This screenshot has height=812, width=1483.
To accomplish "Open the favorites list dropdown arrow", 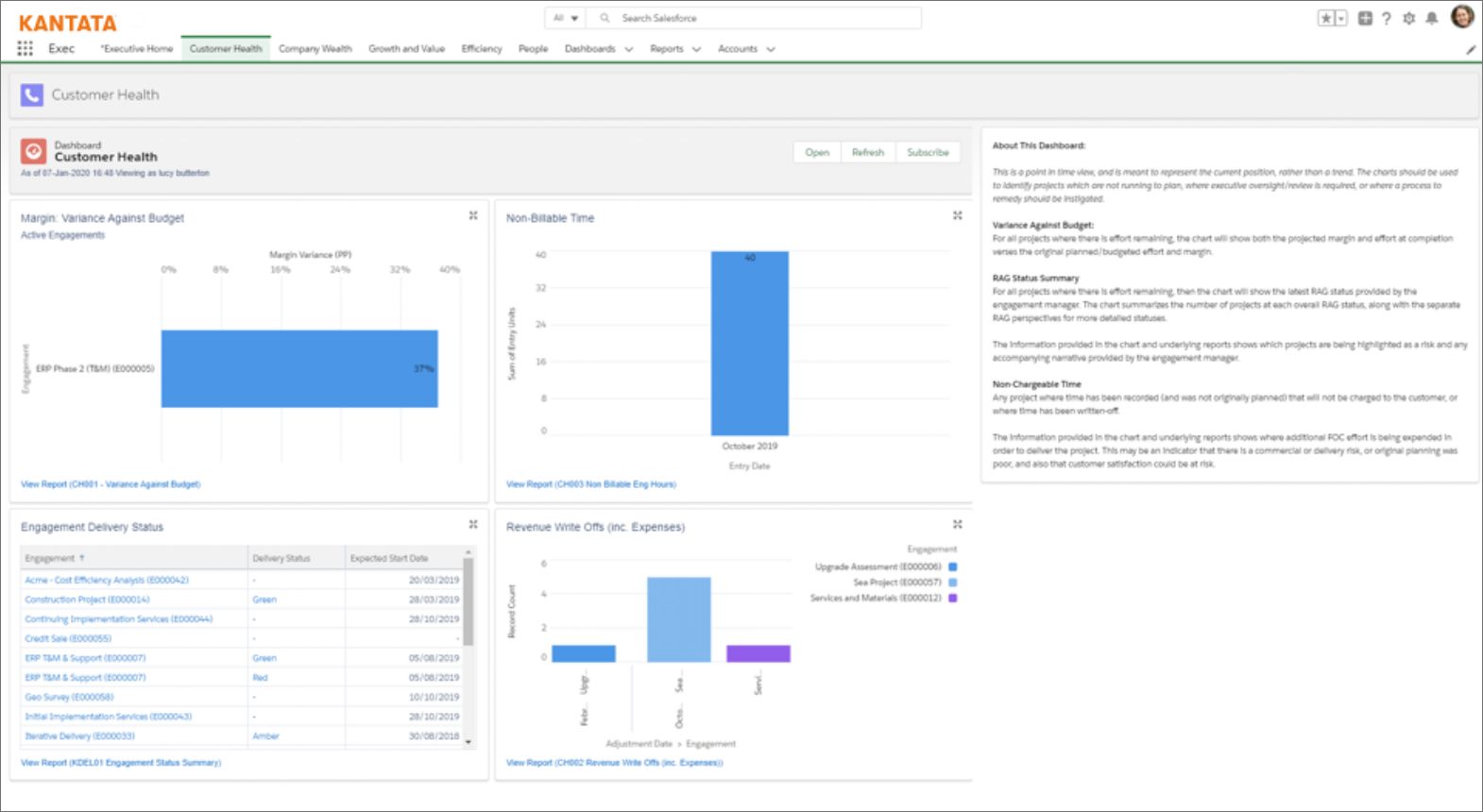I will [1341, 18].
